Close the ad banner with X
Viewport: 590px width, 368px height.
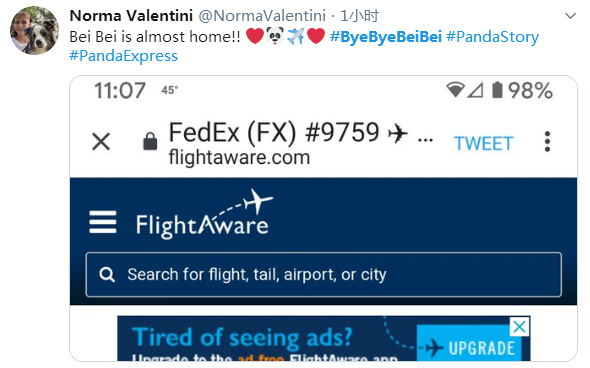[520, 327]
